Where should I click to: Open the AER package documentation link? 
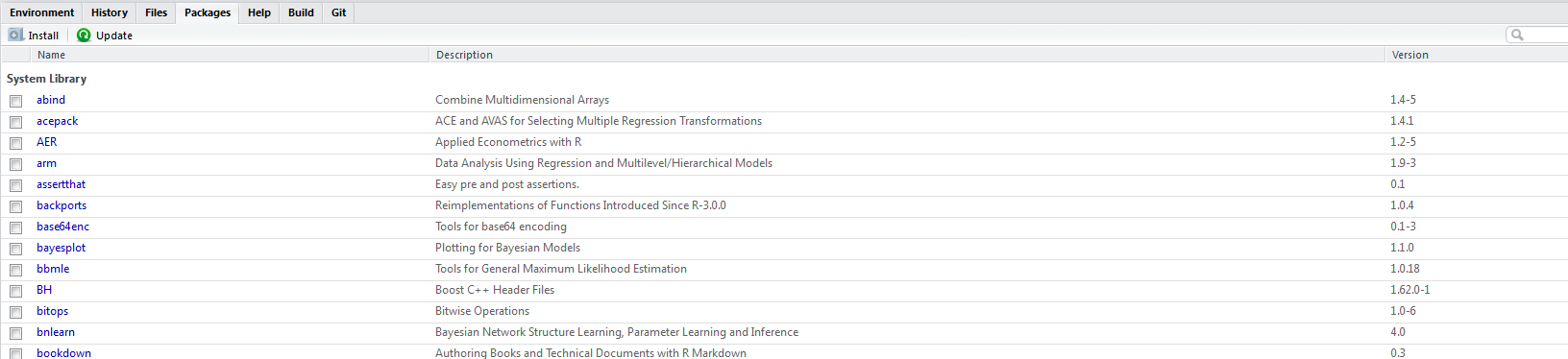(47, 142)
